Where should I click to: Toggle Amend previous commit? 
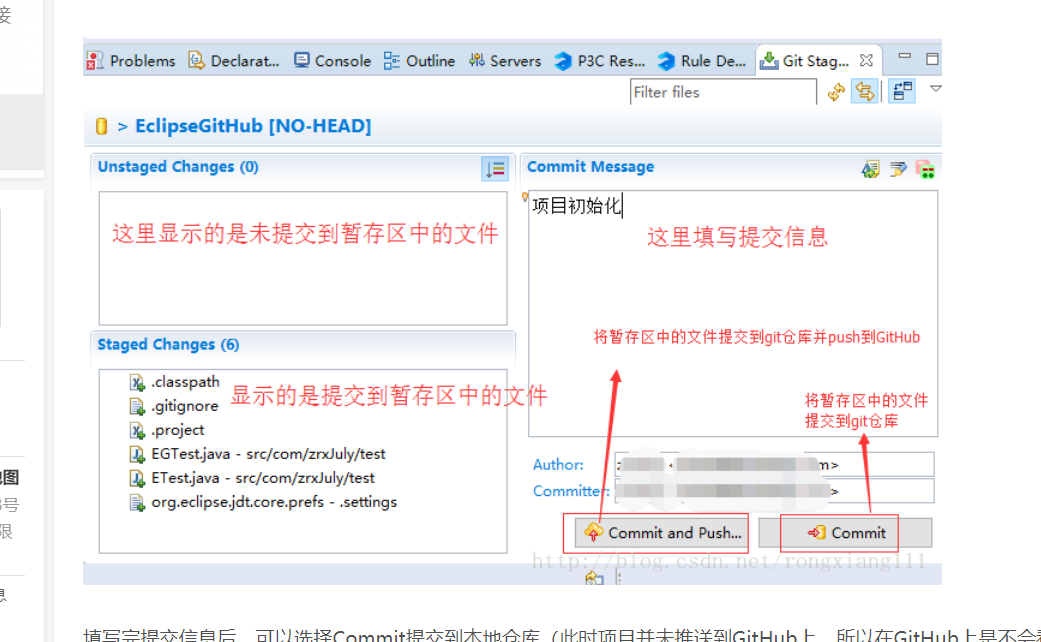[x=870, y=168]
